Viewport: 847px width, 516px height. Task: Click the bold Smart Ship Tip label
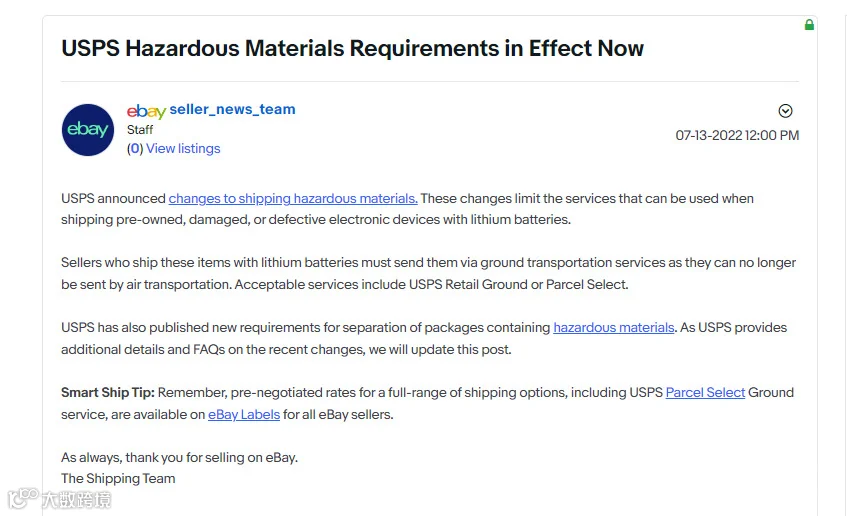coord(107,392)
